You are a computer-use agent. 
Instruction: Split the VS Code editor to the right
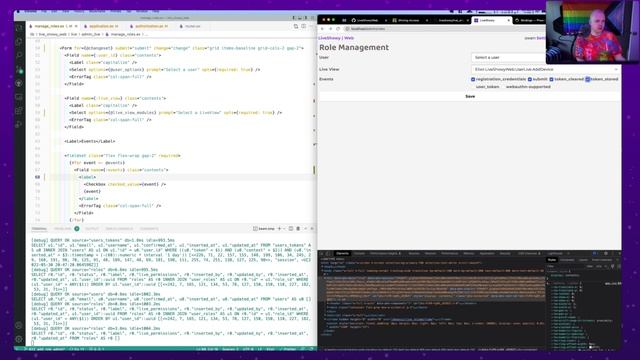click(303, 26)
